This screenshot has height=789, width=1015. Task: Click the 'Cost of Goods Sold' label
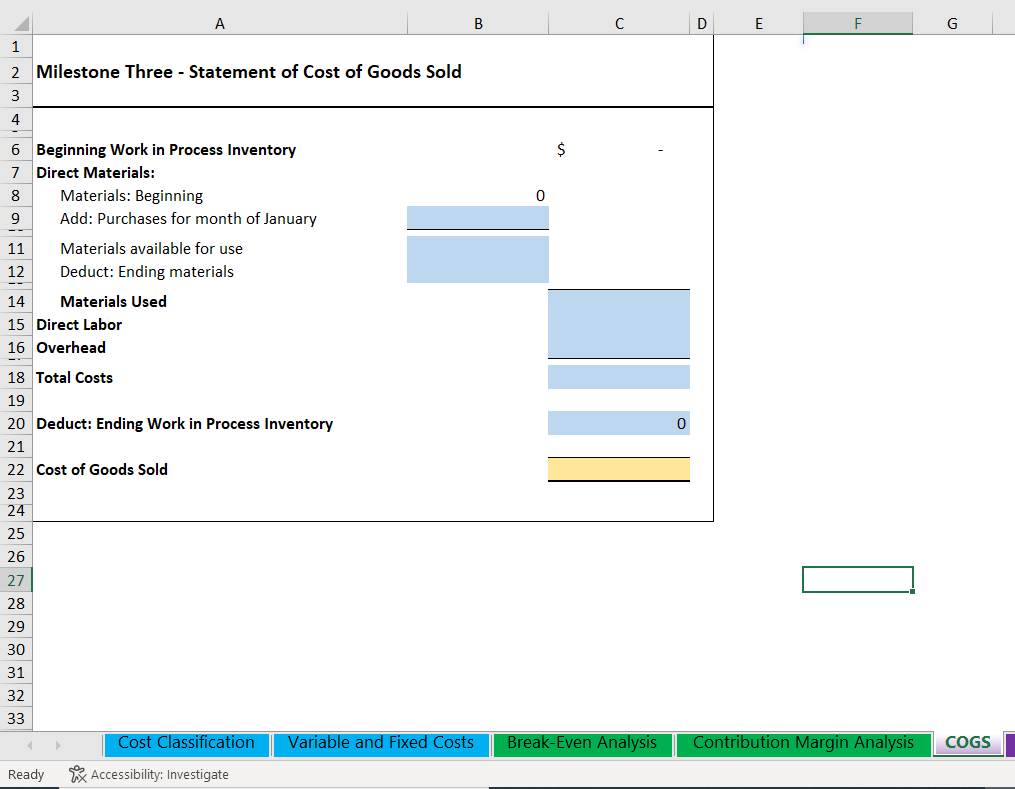point(102,469)
